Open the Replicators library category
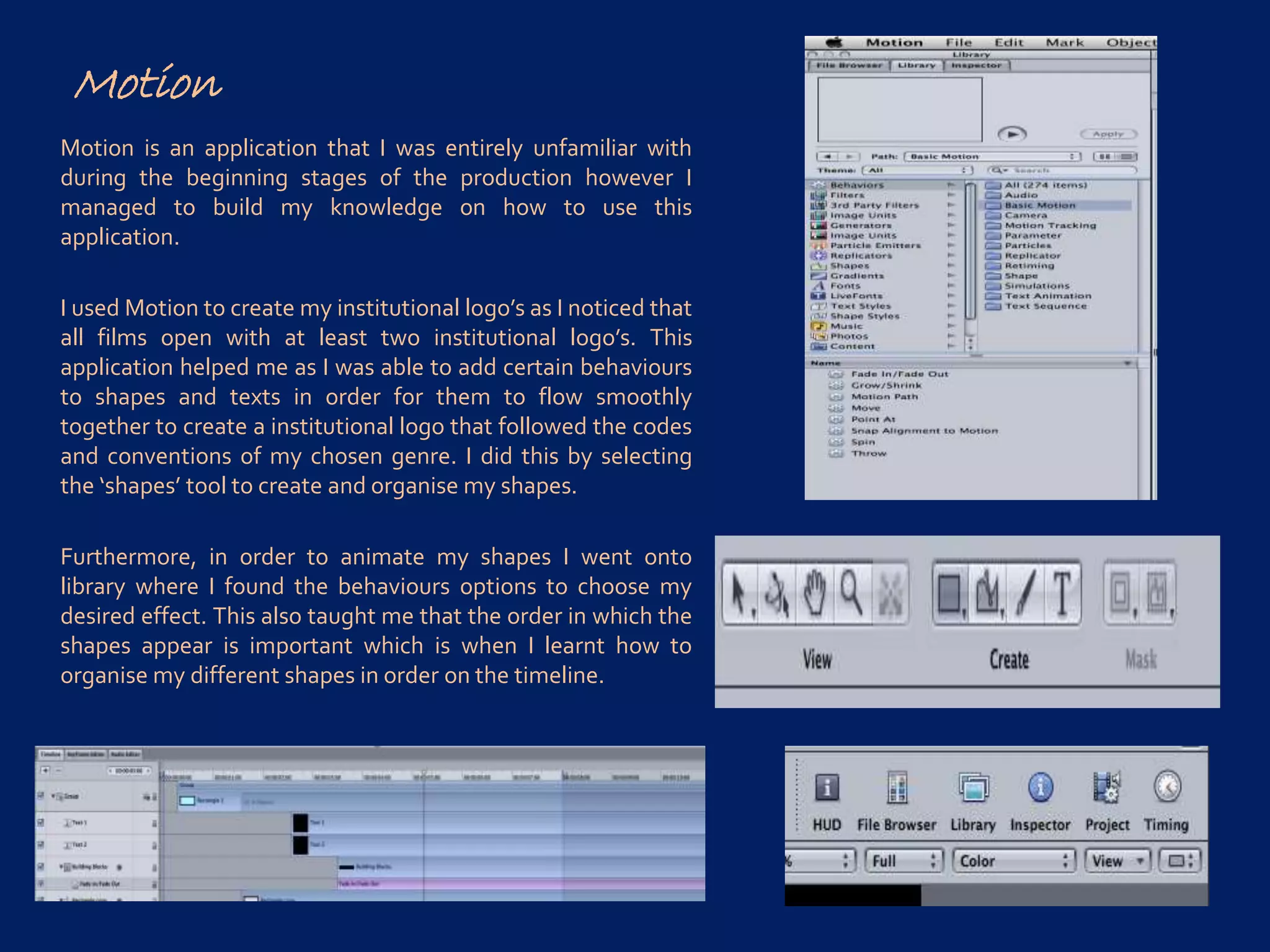 pos(853,255)
